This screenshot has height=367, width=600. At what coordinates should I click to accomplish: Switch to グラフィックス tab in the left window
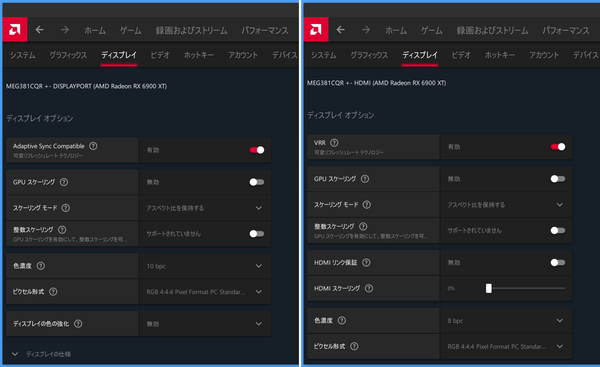[x=68, y=55]
